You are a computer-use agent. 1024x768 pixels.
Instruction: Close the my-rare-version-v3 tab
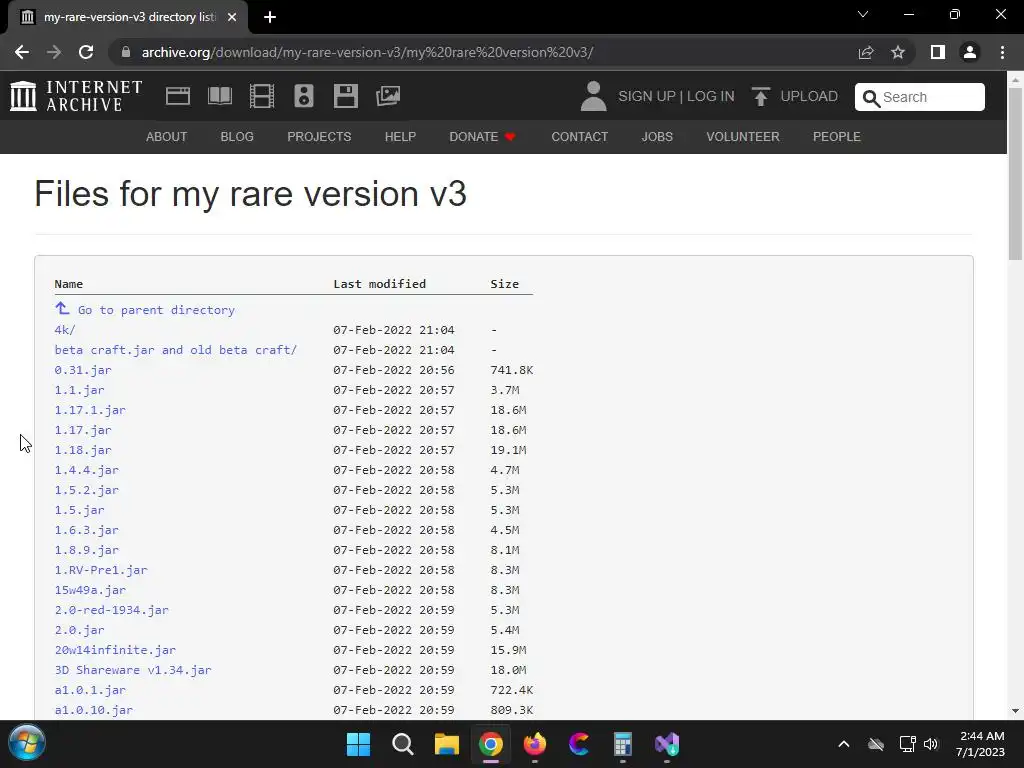[232, 17]
